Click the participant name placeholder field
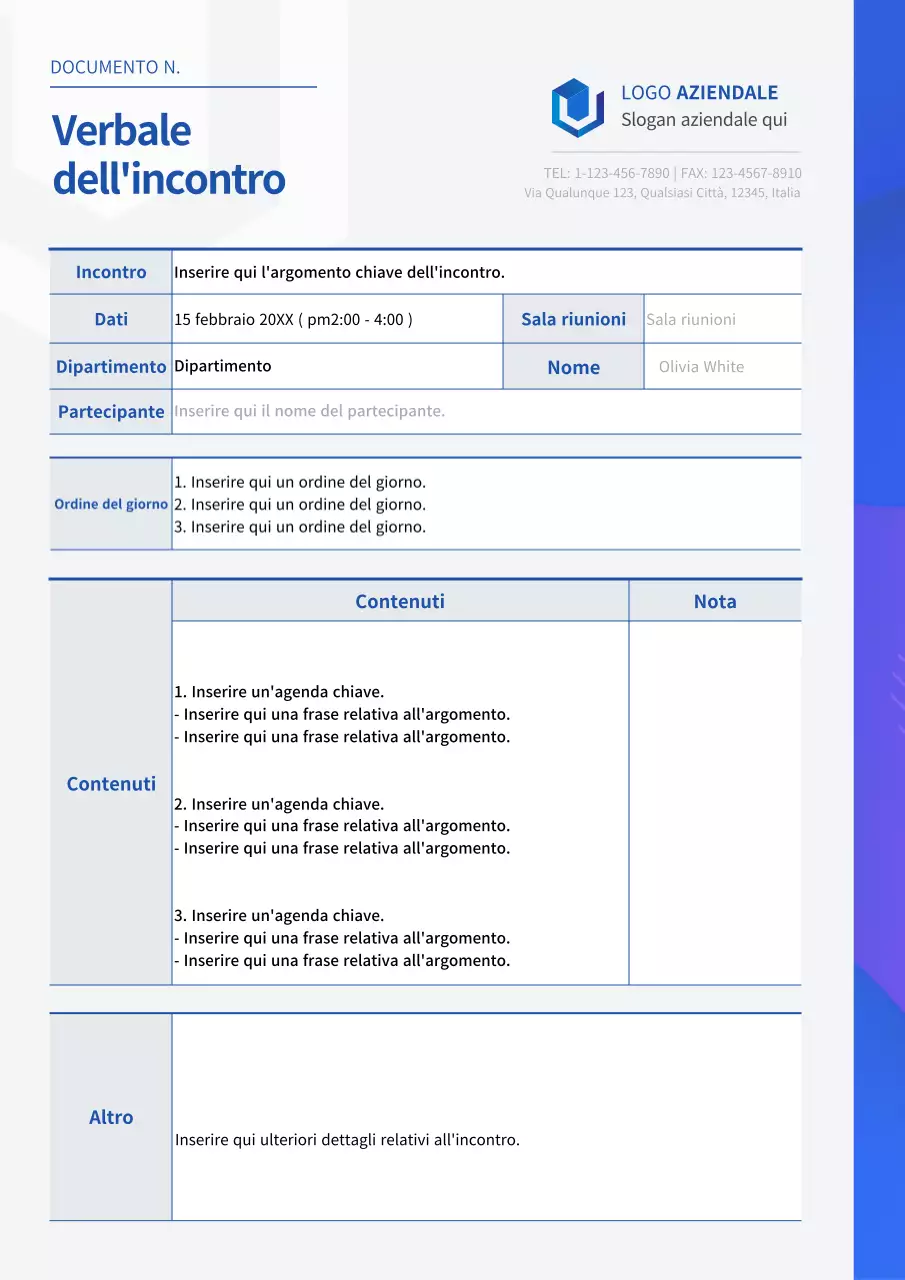The width and height of the screenshot is (905, 1280). tap(309, 411)
